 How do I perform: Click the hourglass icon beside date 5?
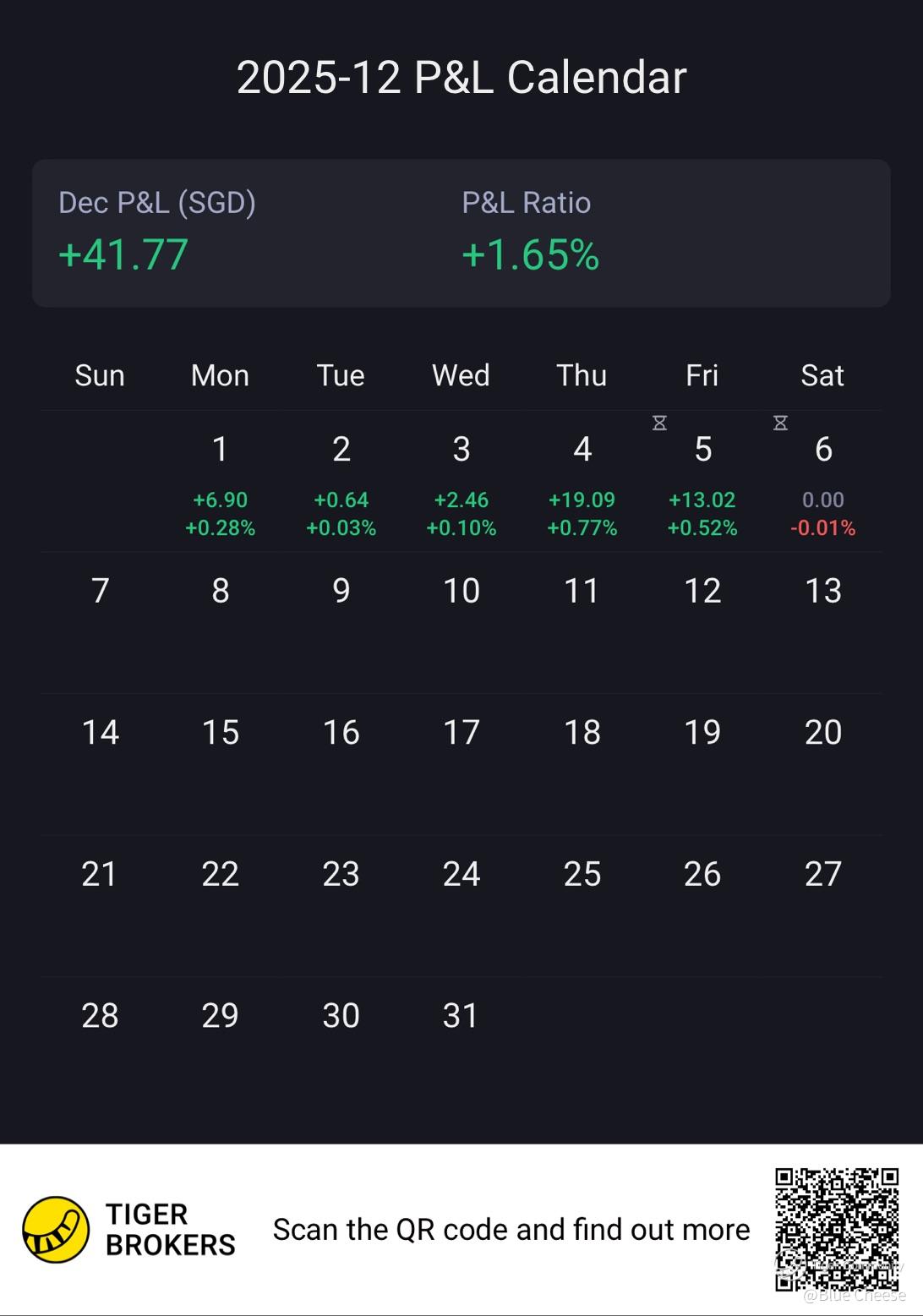click(x=659, y=423)
